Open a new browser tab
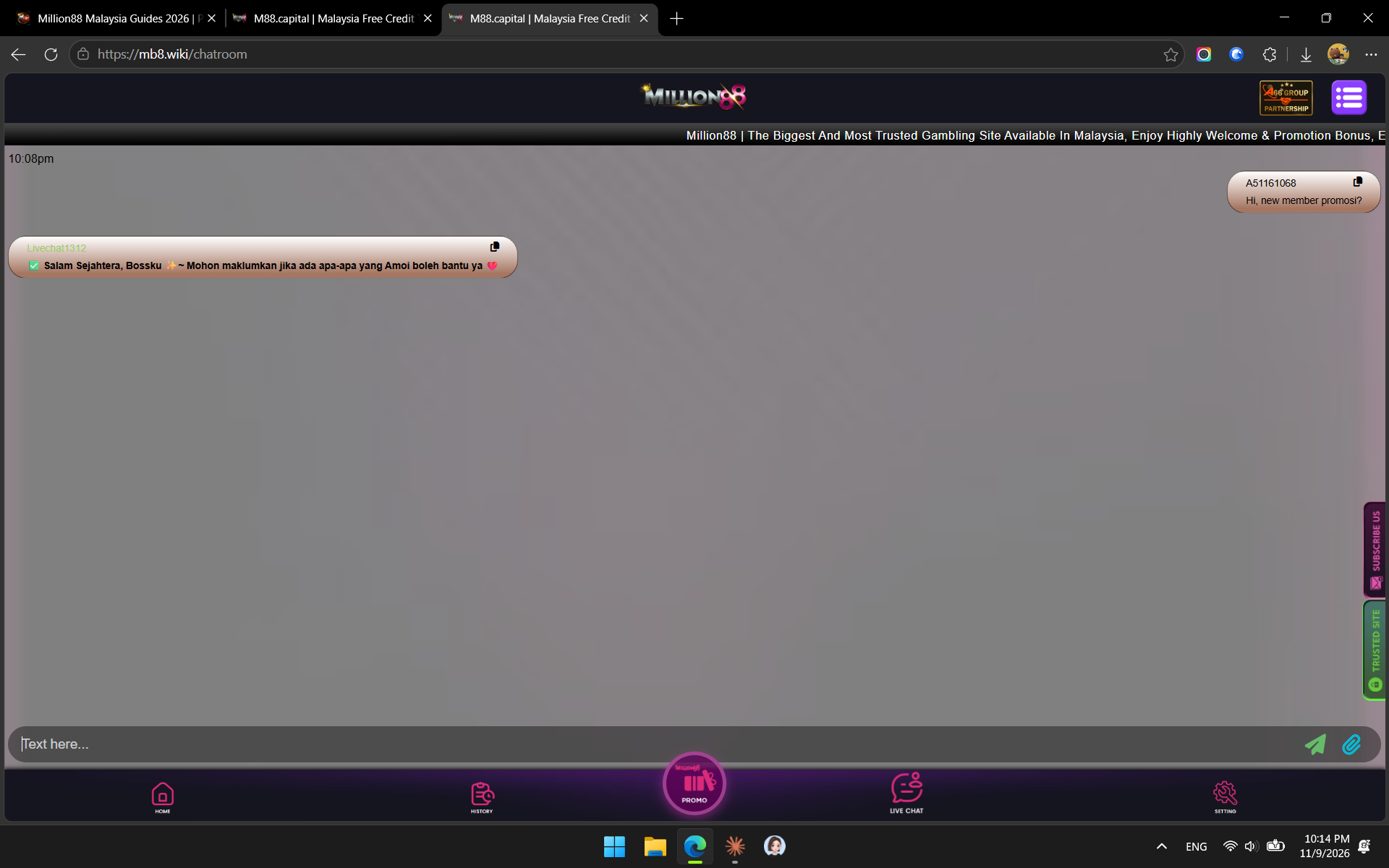 pos(677,19)
